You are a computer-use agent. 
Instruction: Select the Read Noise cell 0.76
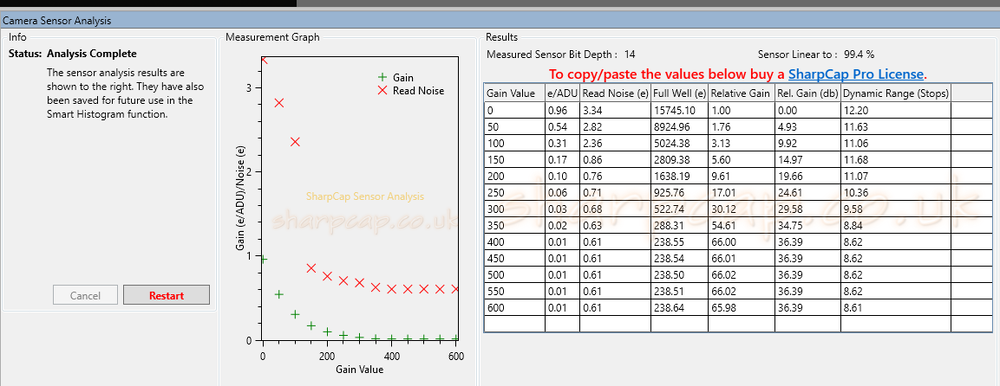(615, 176)
